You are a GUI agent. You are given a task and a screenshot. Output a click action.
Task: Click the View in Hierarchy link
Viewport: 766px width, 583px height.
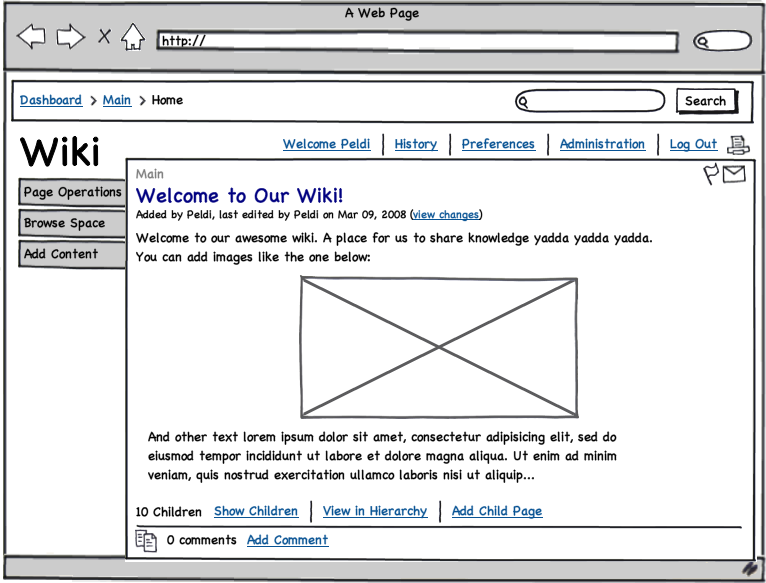click(375, 511)
